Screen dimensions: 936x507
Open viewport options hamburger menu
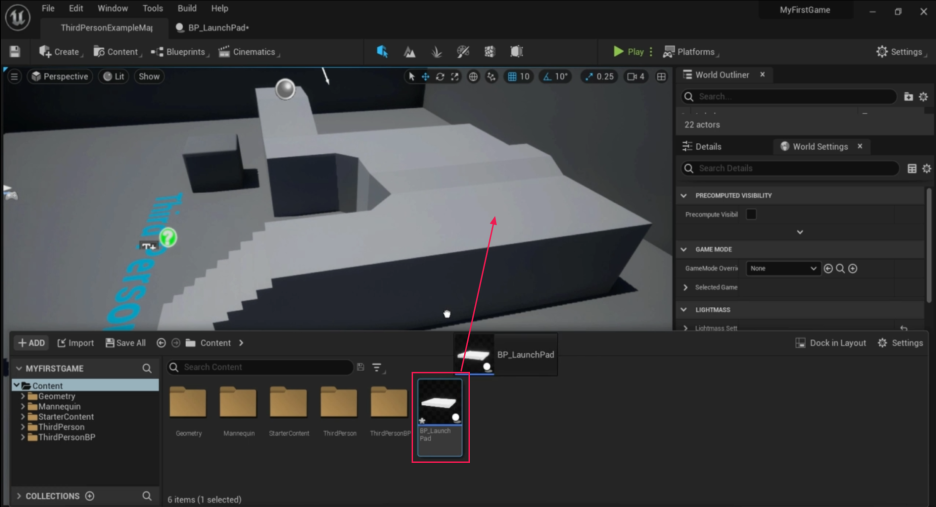point(14,76)
